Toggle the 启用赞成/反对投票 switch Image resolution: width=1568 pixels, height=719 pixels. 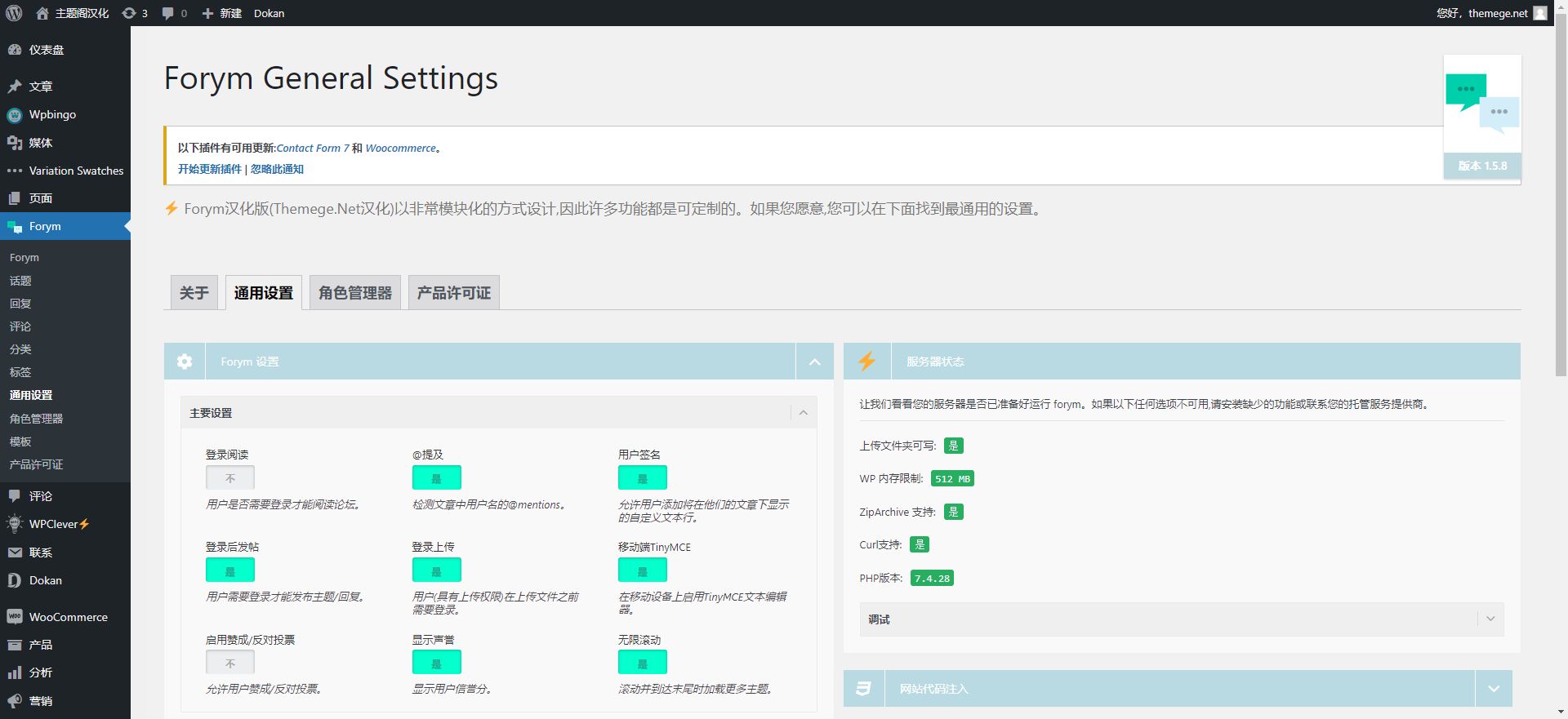coord(230,663)
